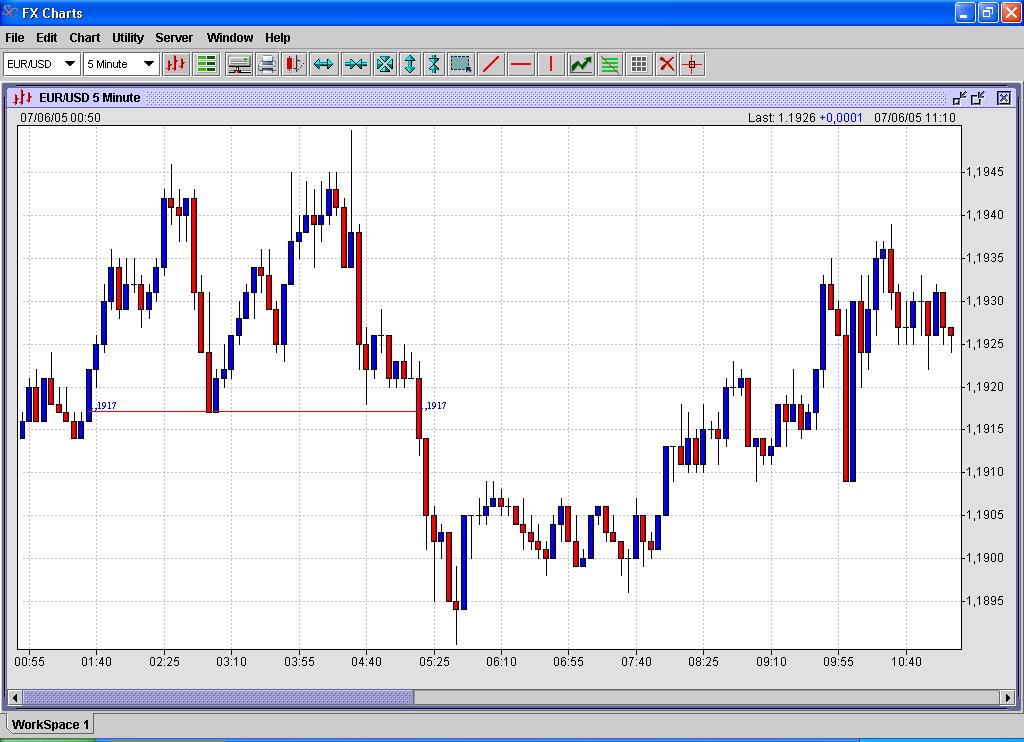Click the candlestick with dotted line icon

click(x=295, y=64)
